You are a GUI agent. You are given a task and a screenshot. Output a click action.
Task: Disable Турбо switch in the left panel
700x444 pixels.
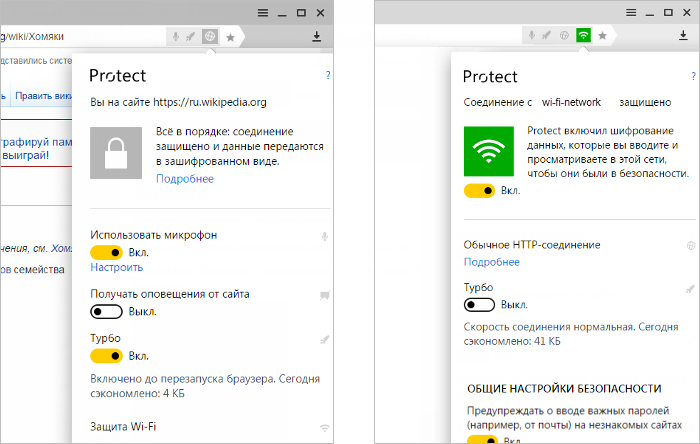pos(106,356)
